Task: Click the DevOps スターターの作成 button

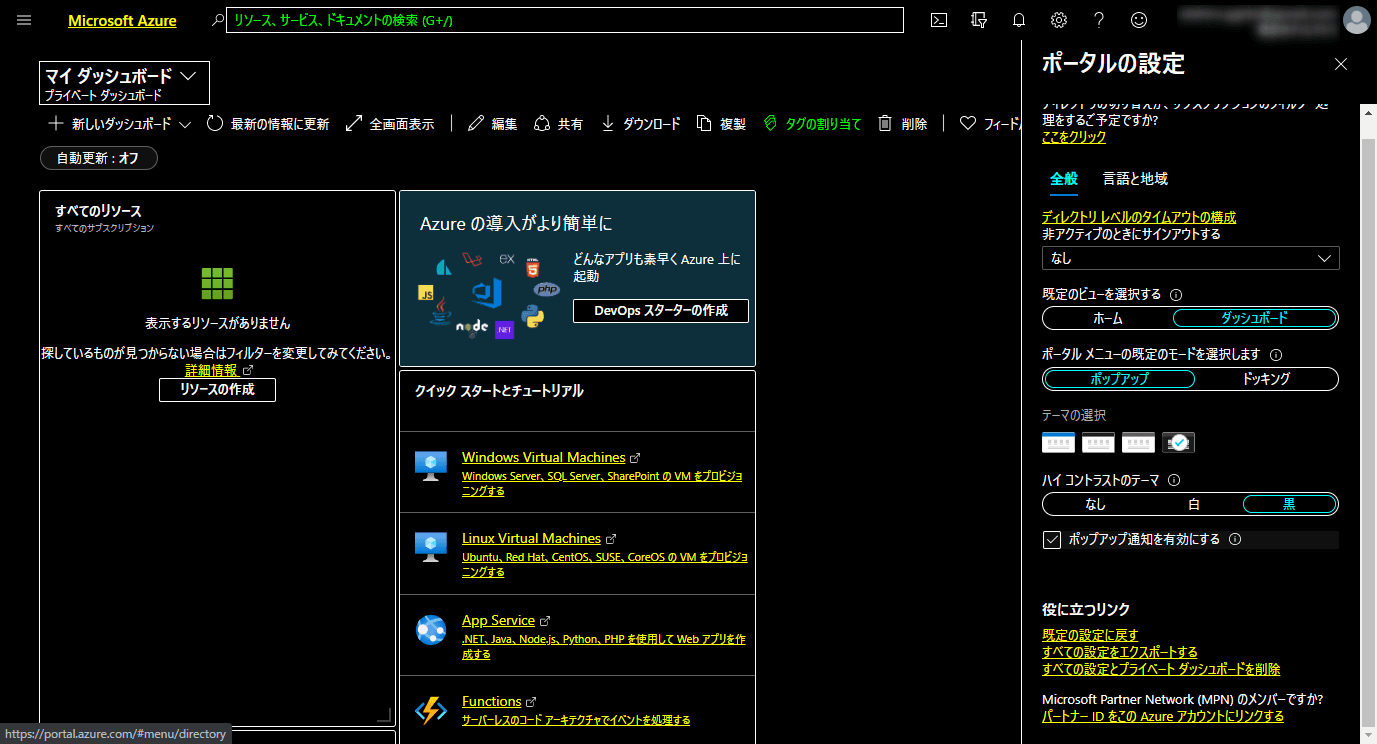Action: 661,311
